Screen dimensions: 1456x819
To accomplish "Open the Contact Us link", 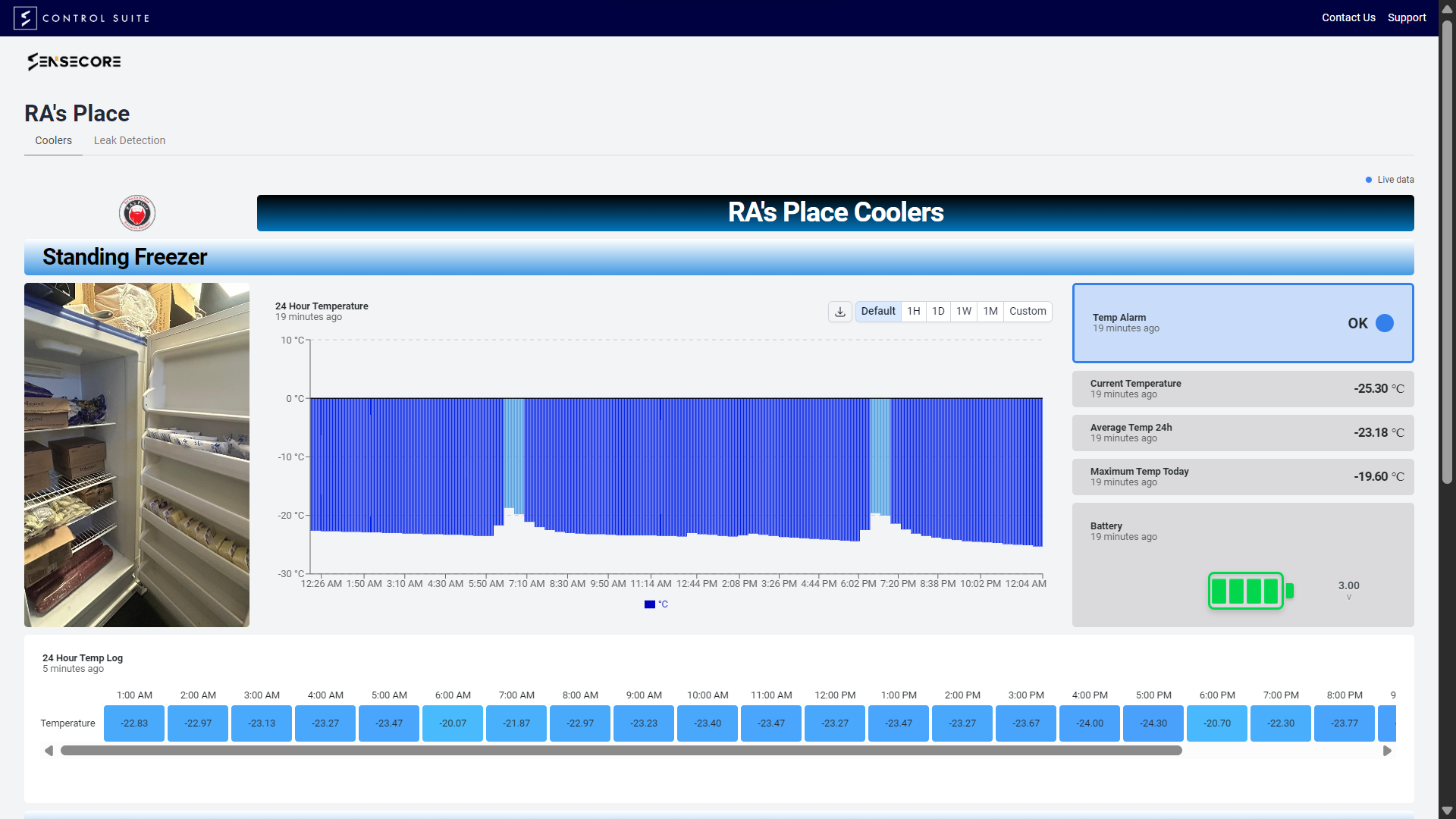I will tap(1348, 17).
